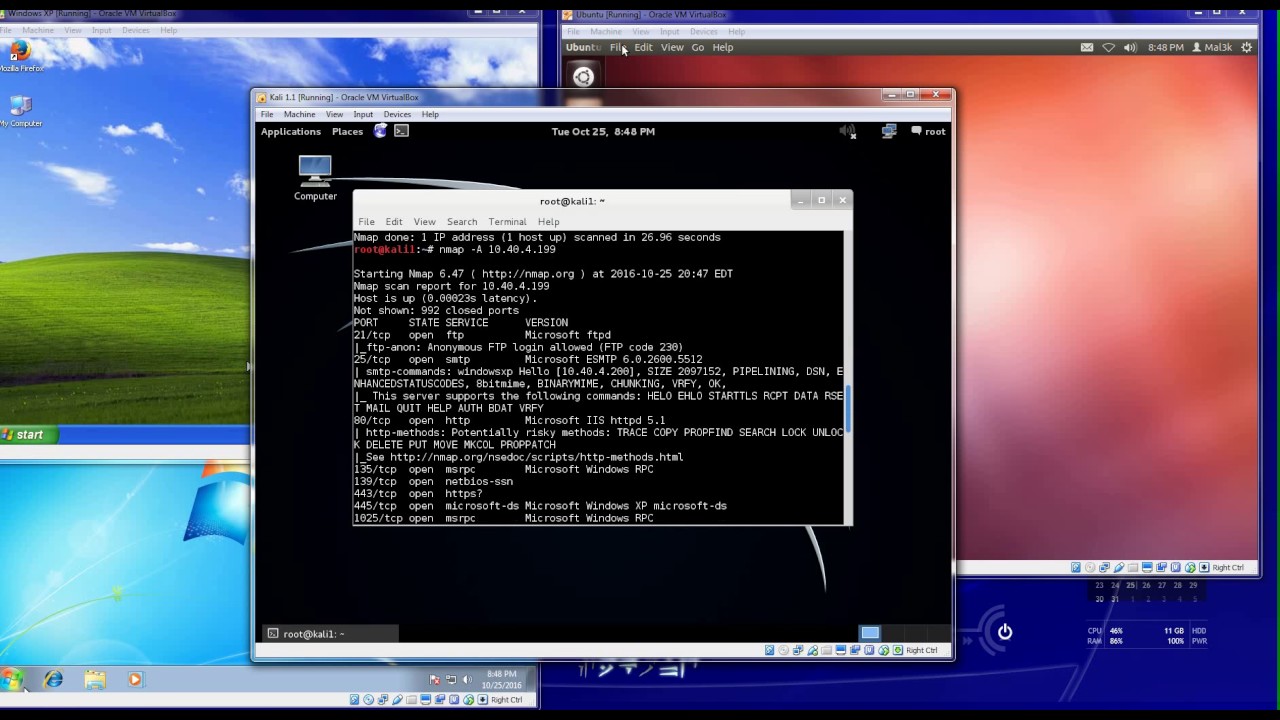Click the Windows XP start button
1280x720 pixels.
[29, 434]
